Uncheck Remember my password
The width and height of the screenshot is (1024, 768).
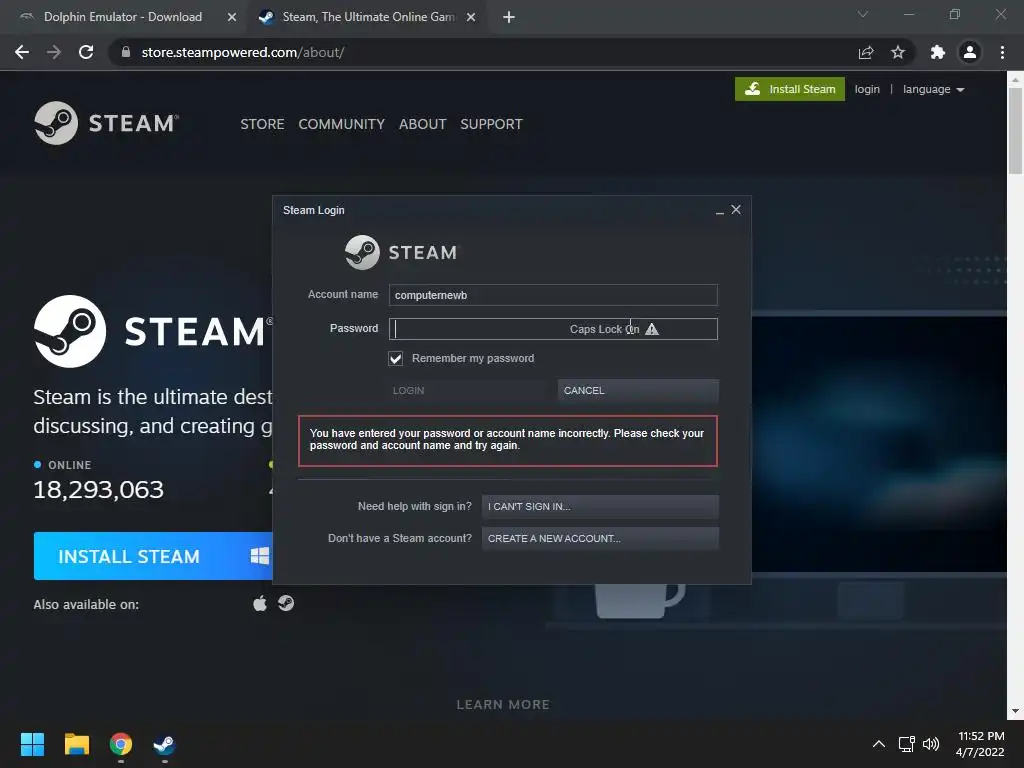pos(396,359)
